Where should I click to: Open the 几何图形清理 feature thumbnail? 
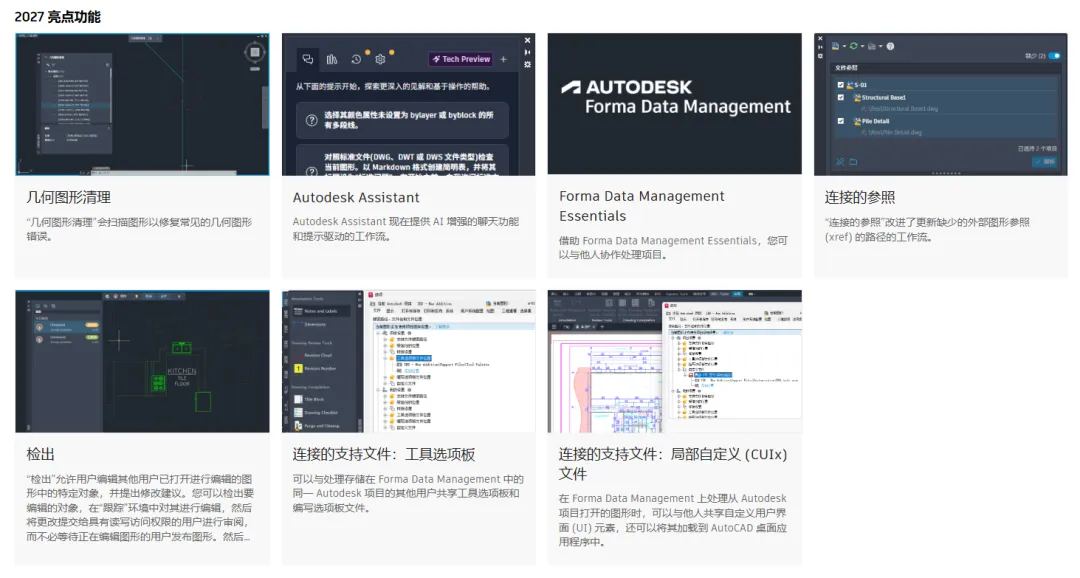[142, 104]
